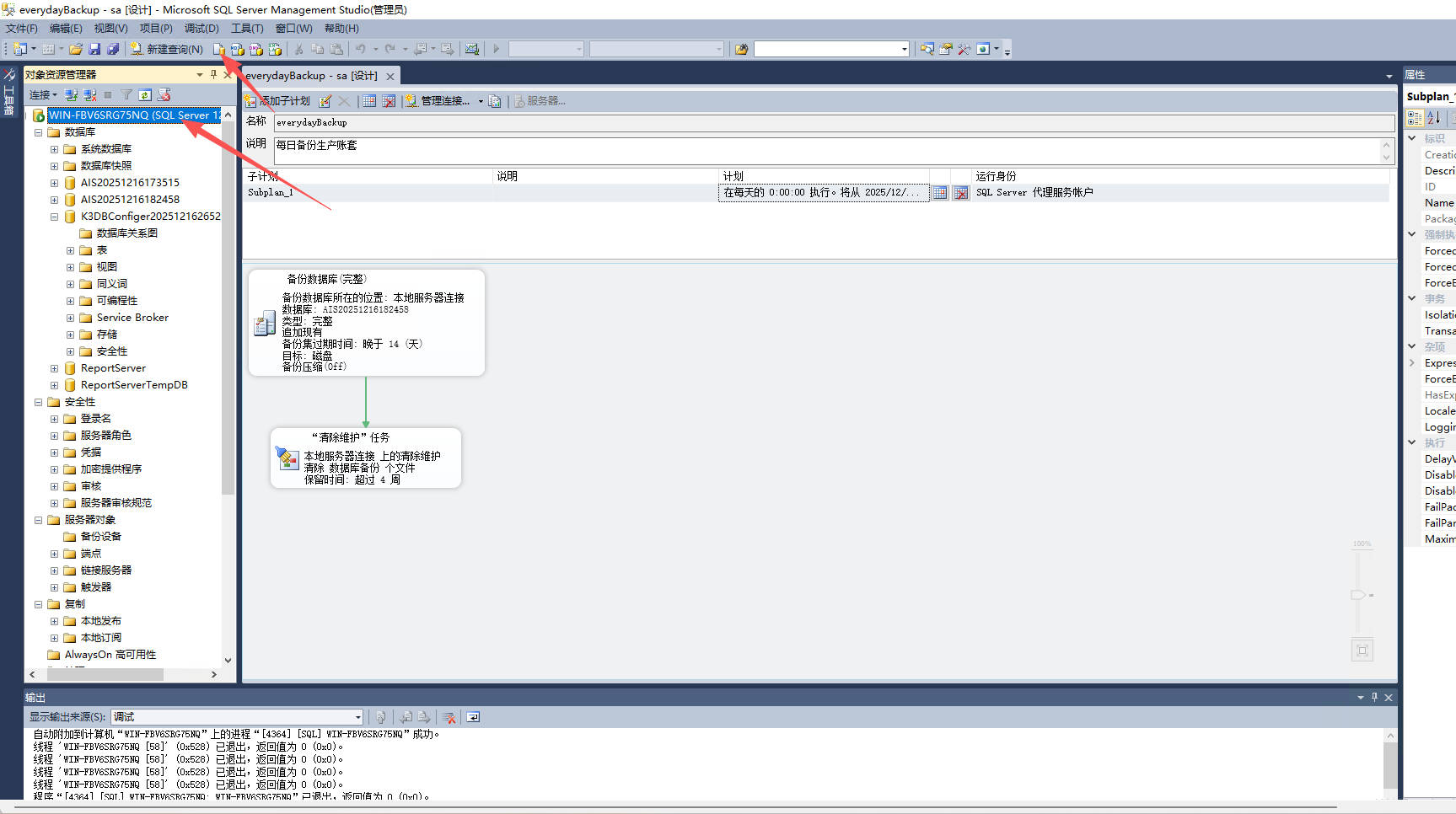Show properties categorized icon
The height and width of the screenshot is (814, 1456).
click(x=1416, y=118)
